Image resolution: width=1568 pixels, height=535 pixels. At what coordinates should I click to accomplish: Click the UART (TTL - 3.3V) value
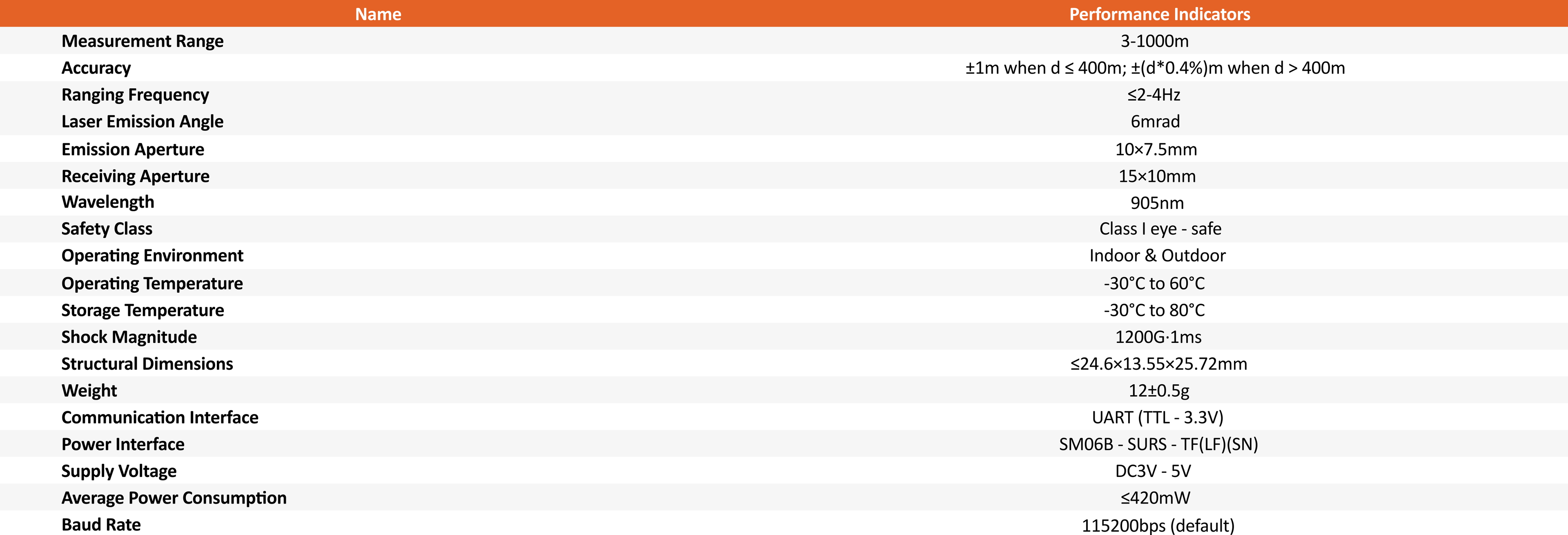point(1157,417)
